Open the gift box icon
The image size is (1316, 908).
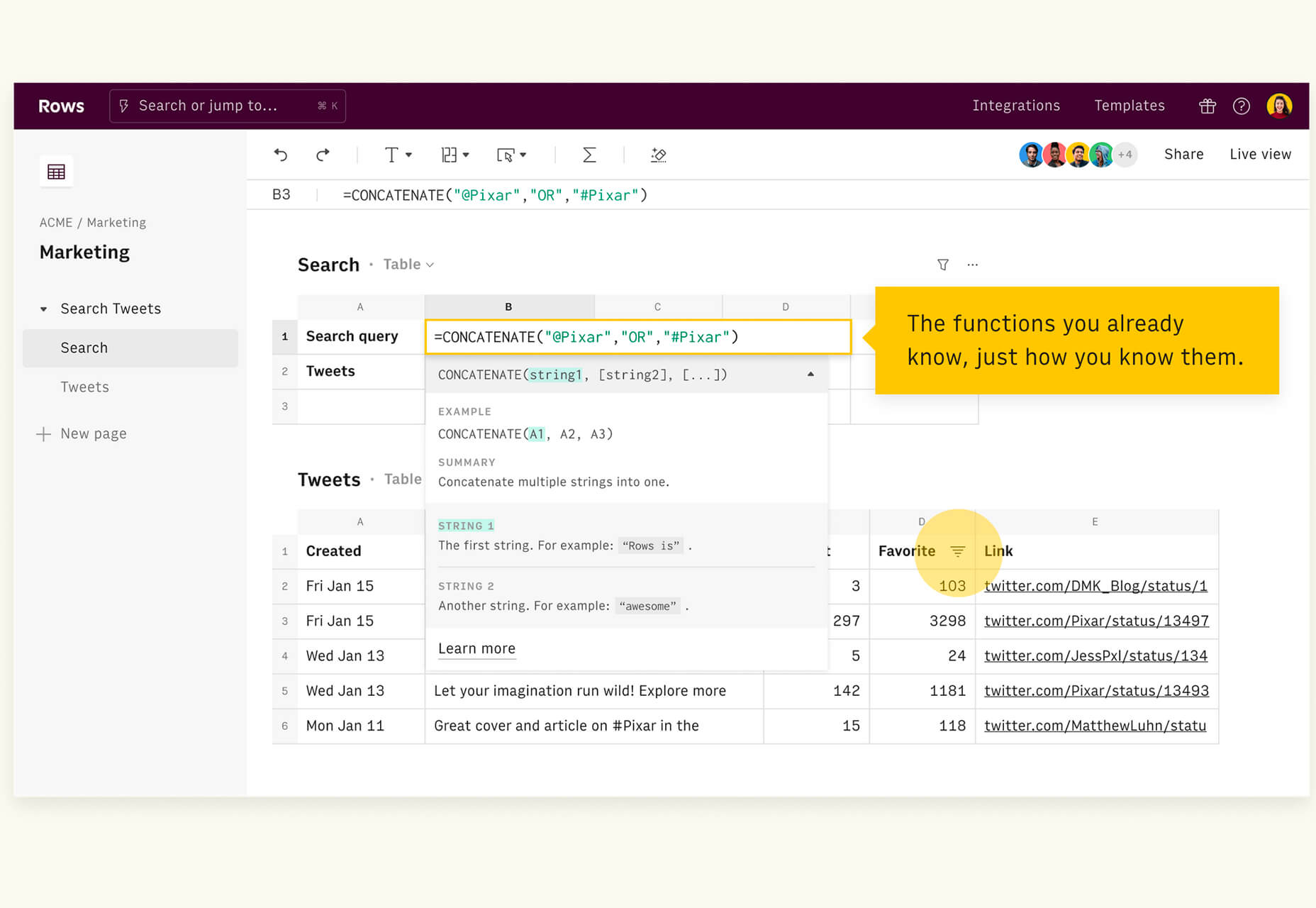click(1207, 106)
